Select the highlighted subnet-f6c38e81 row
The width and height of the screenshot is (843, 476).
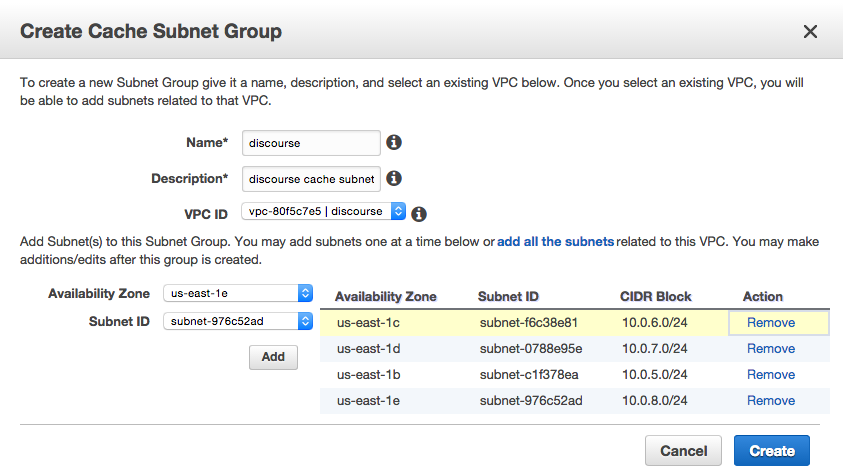(x=575, y=323)
